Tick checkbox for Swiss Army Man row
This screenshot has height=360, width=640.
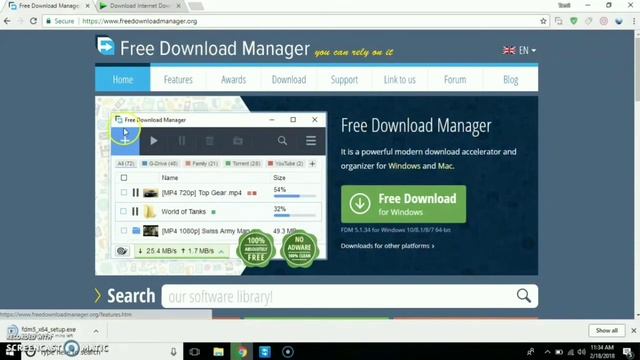(x=124, y=231)
